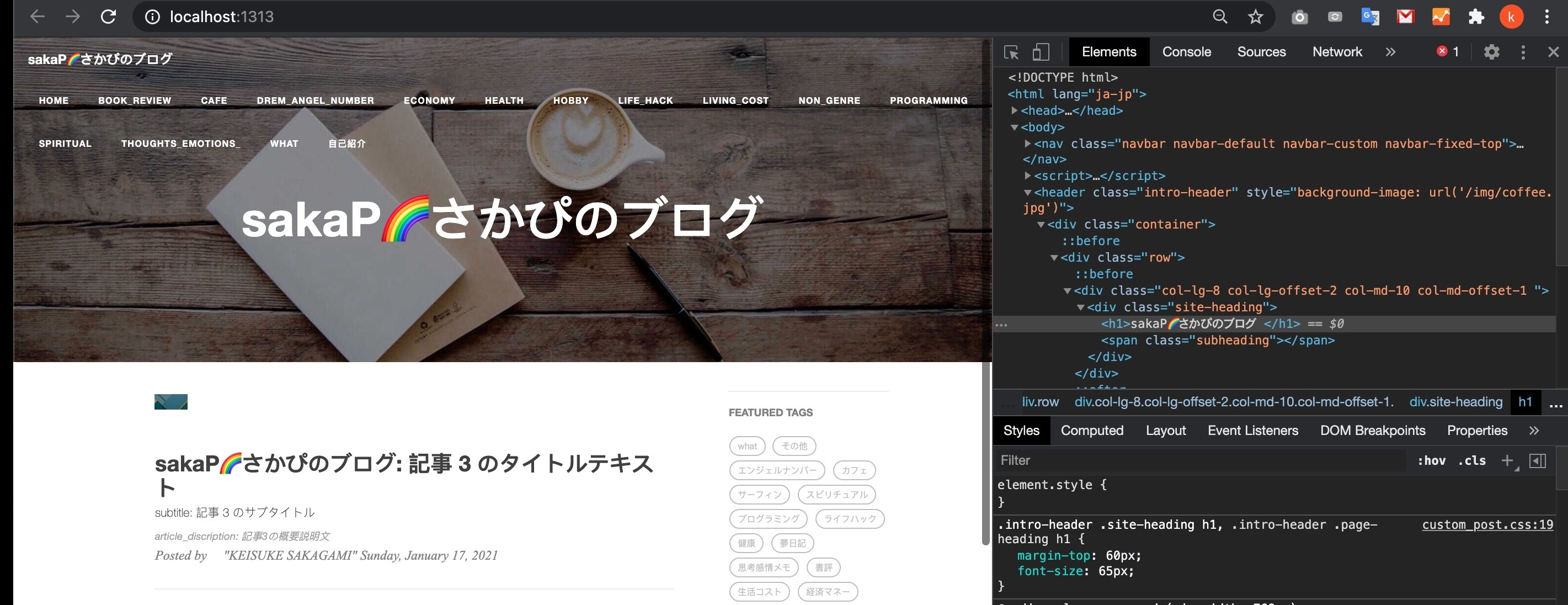Toggle the .cls class editor
This screenshot has width=1568, height=605.
pyautogui.click(x=1472, y=460)
